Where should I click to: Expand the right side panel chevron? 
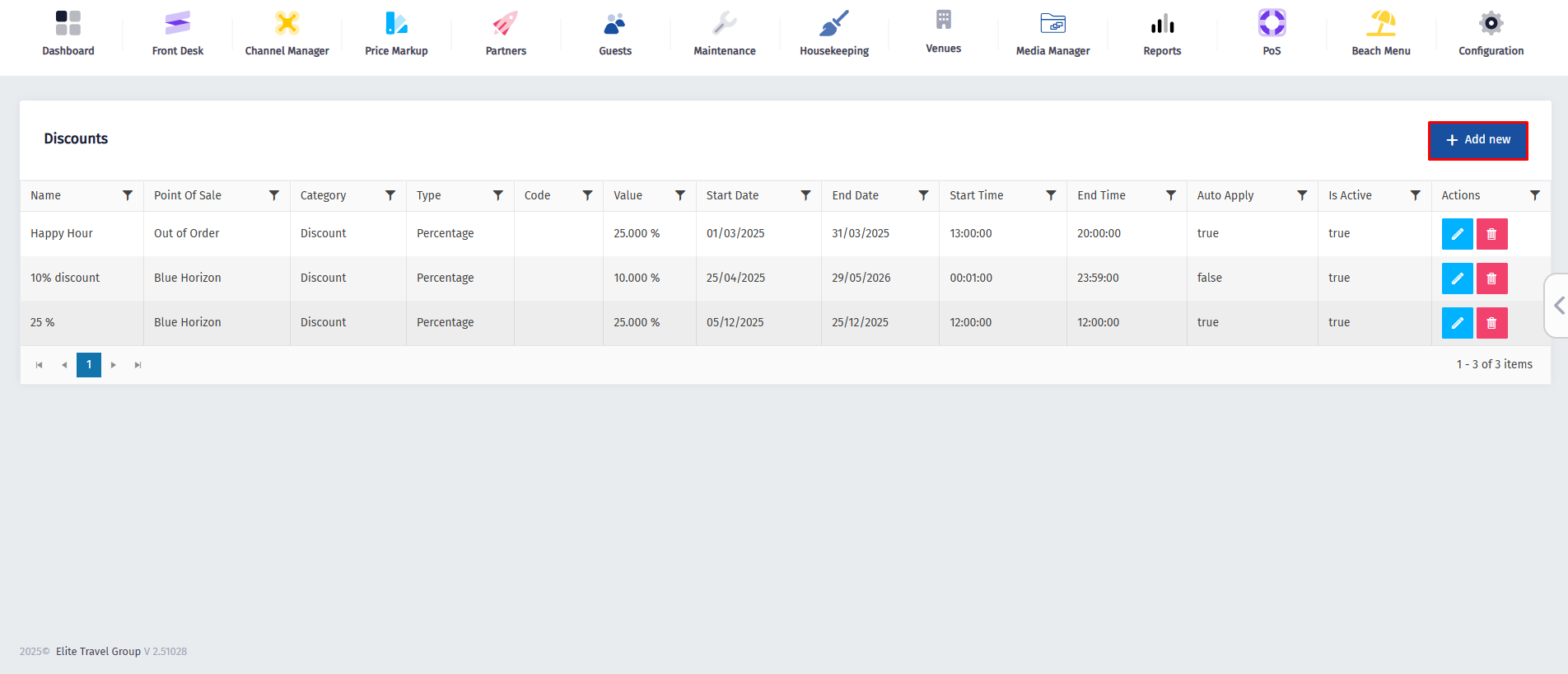1558,306
